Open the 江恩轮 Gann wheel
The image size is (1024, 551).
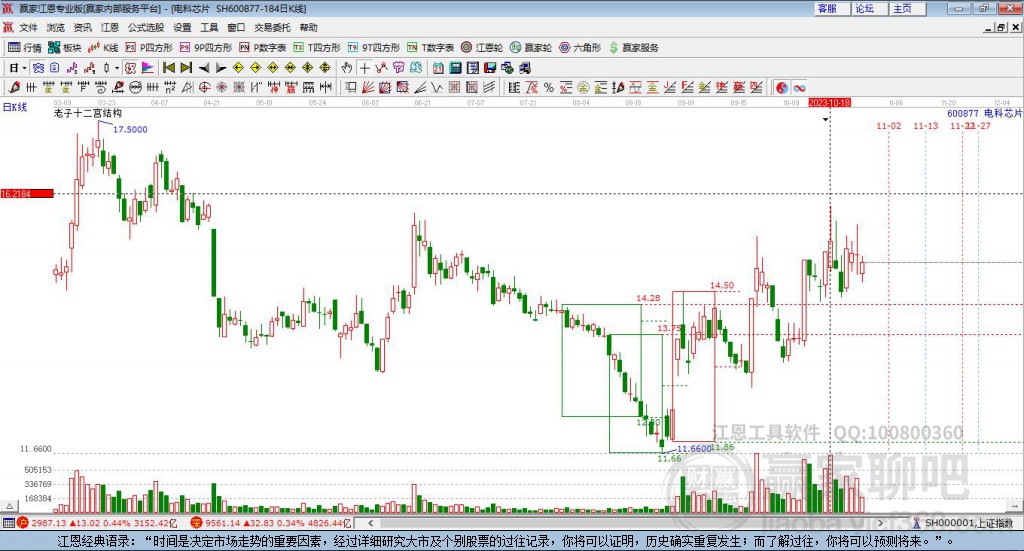[482, 48]
